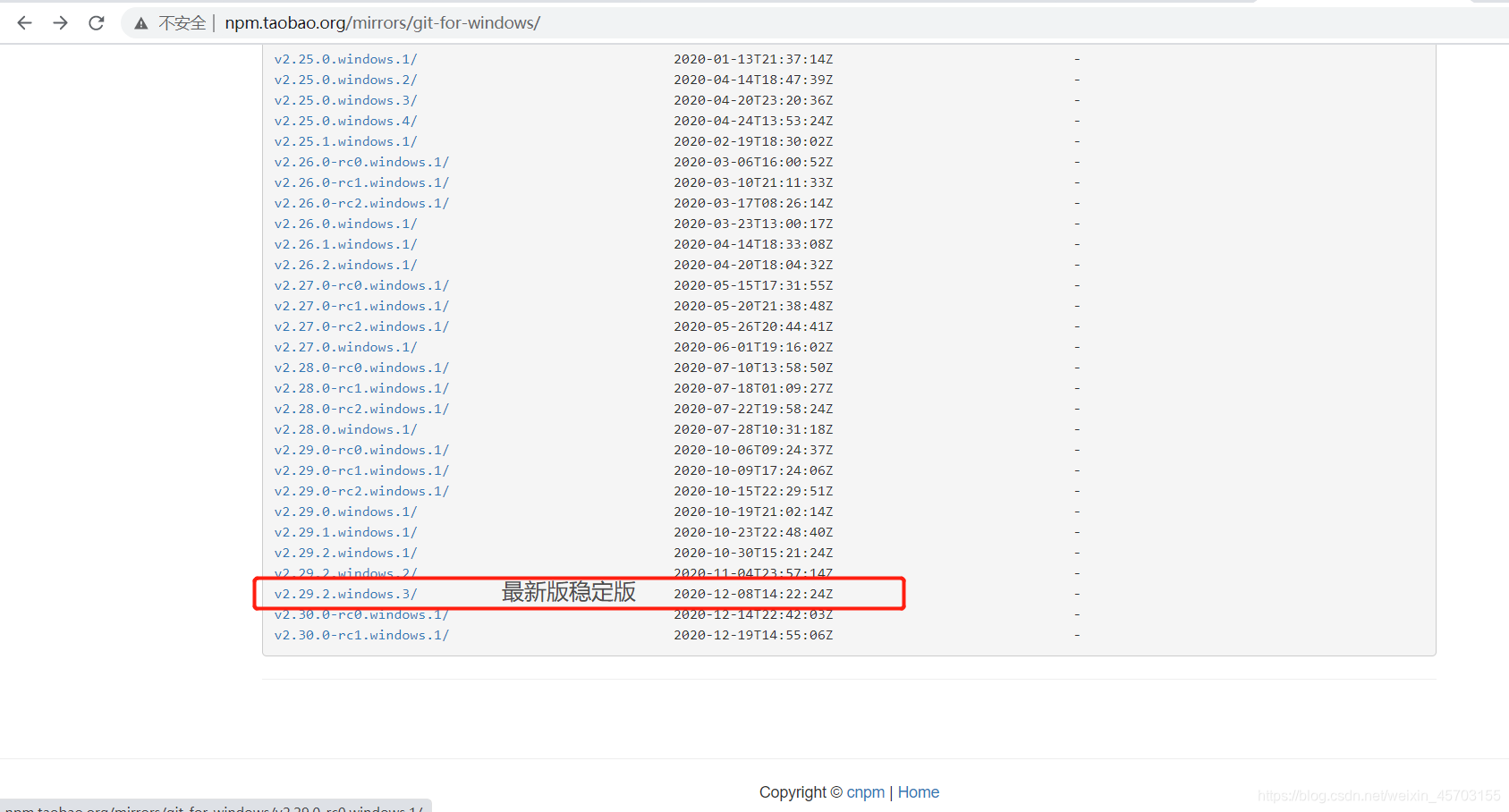Open v2.29.2.windows.1/ folder
This screenshot has width=1509, height=812.
click(x=345, y=553)
